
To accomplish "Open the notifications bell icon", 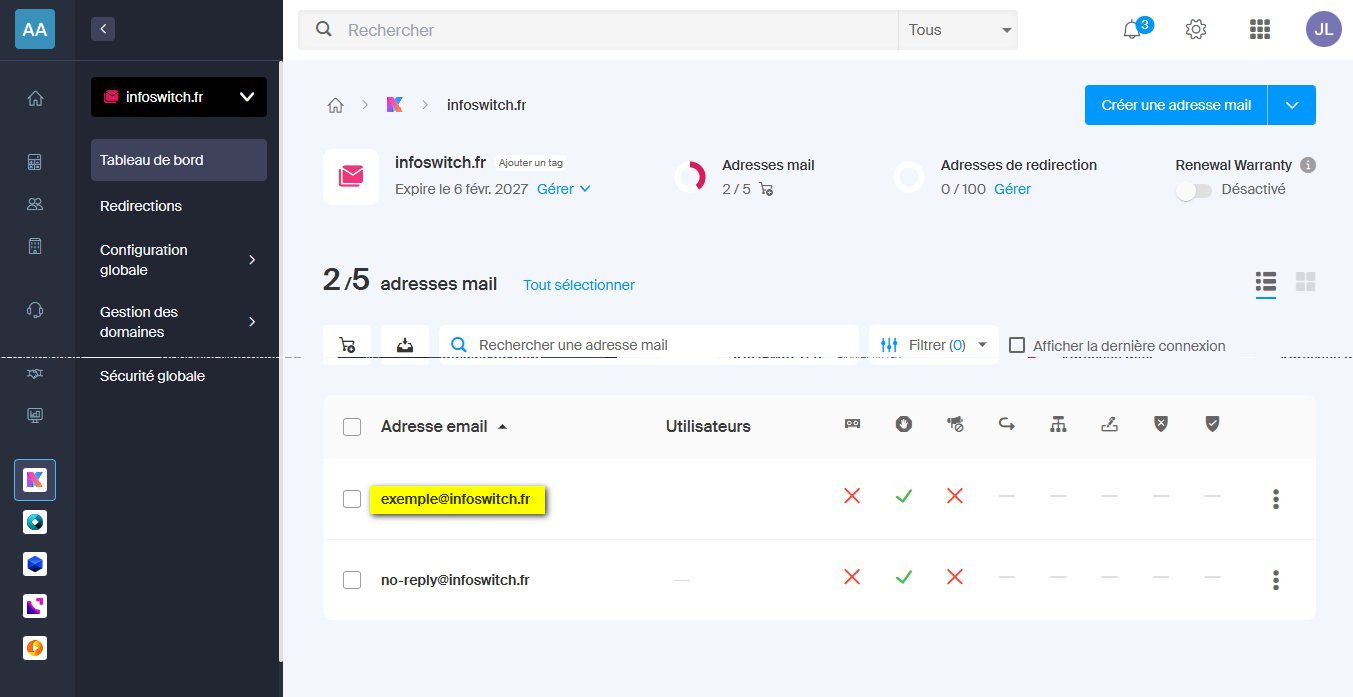I will point(1131,29).
